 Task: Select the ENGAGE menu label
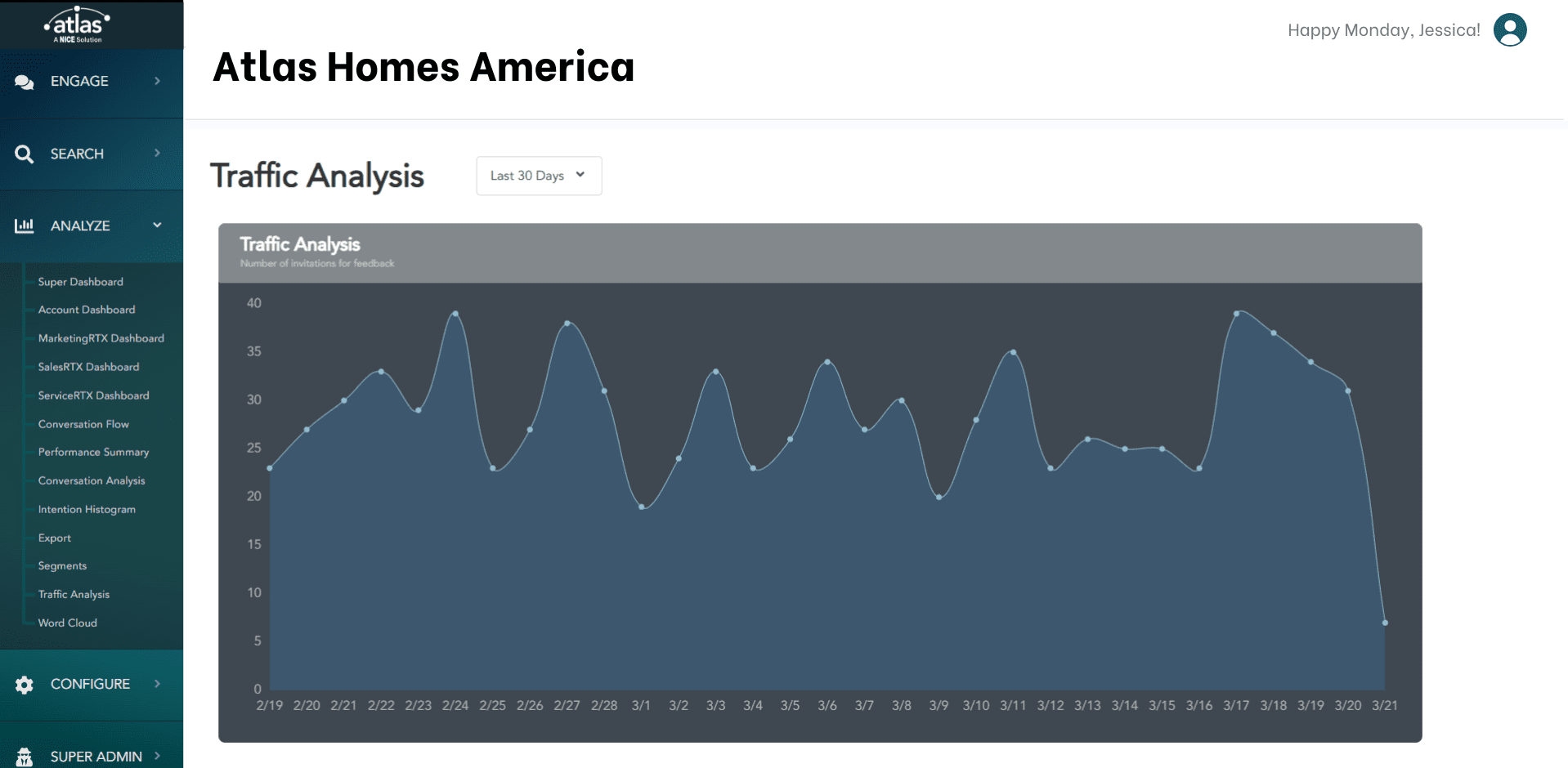click(79, 81)
